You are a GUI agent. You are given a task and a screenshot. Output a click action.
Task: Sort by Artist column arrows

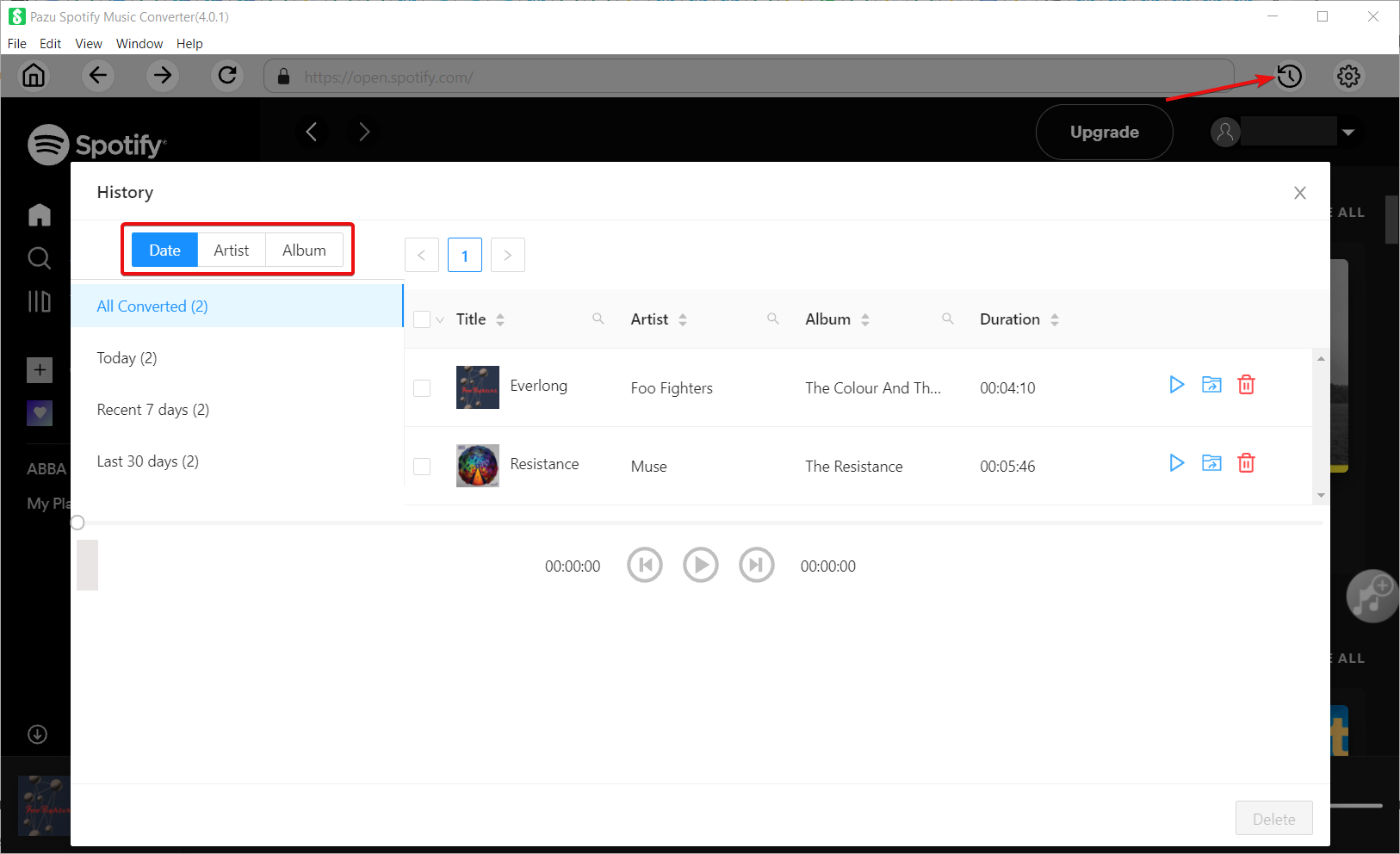[683, 319]
